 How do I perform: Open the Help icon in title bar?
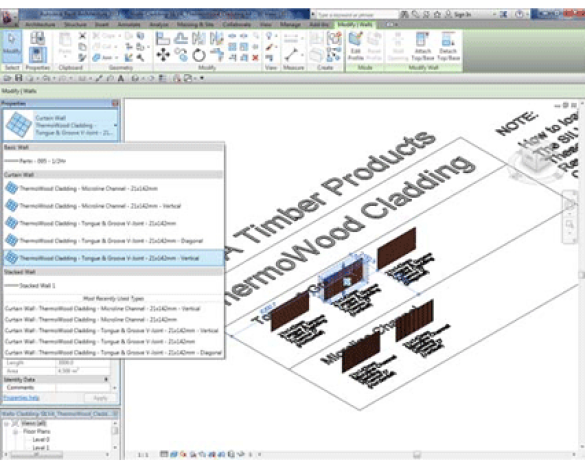tap(519, 14)
